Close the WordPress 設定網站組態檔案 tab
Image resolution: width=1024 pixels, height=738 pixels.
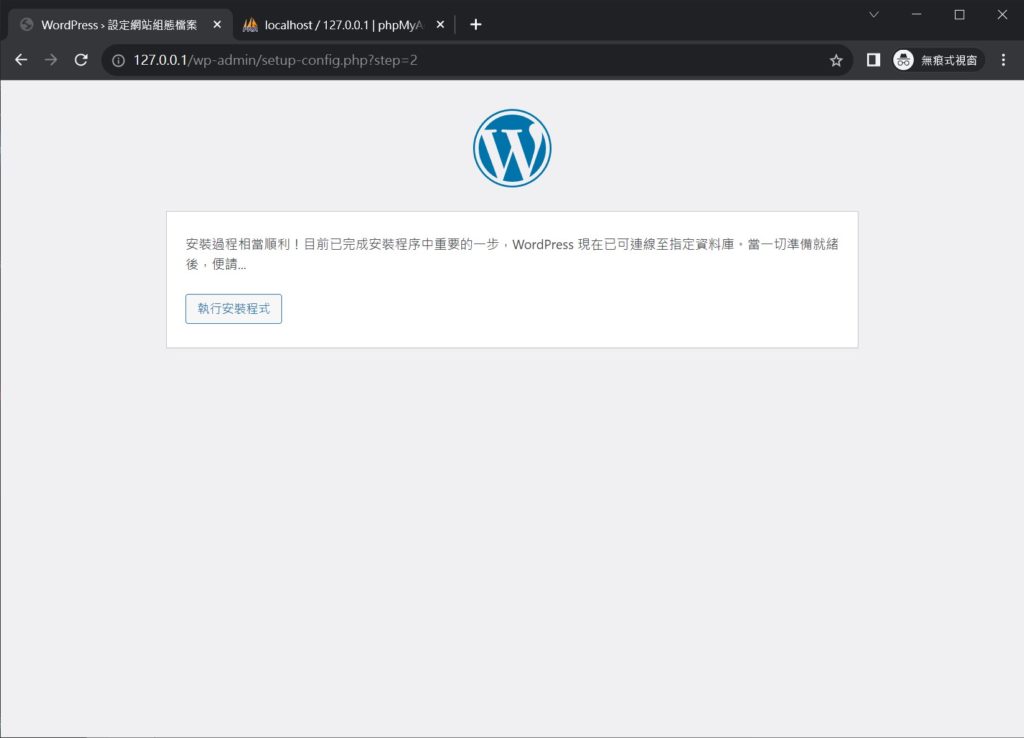point(217,25)
